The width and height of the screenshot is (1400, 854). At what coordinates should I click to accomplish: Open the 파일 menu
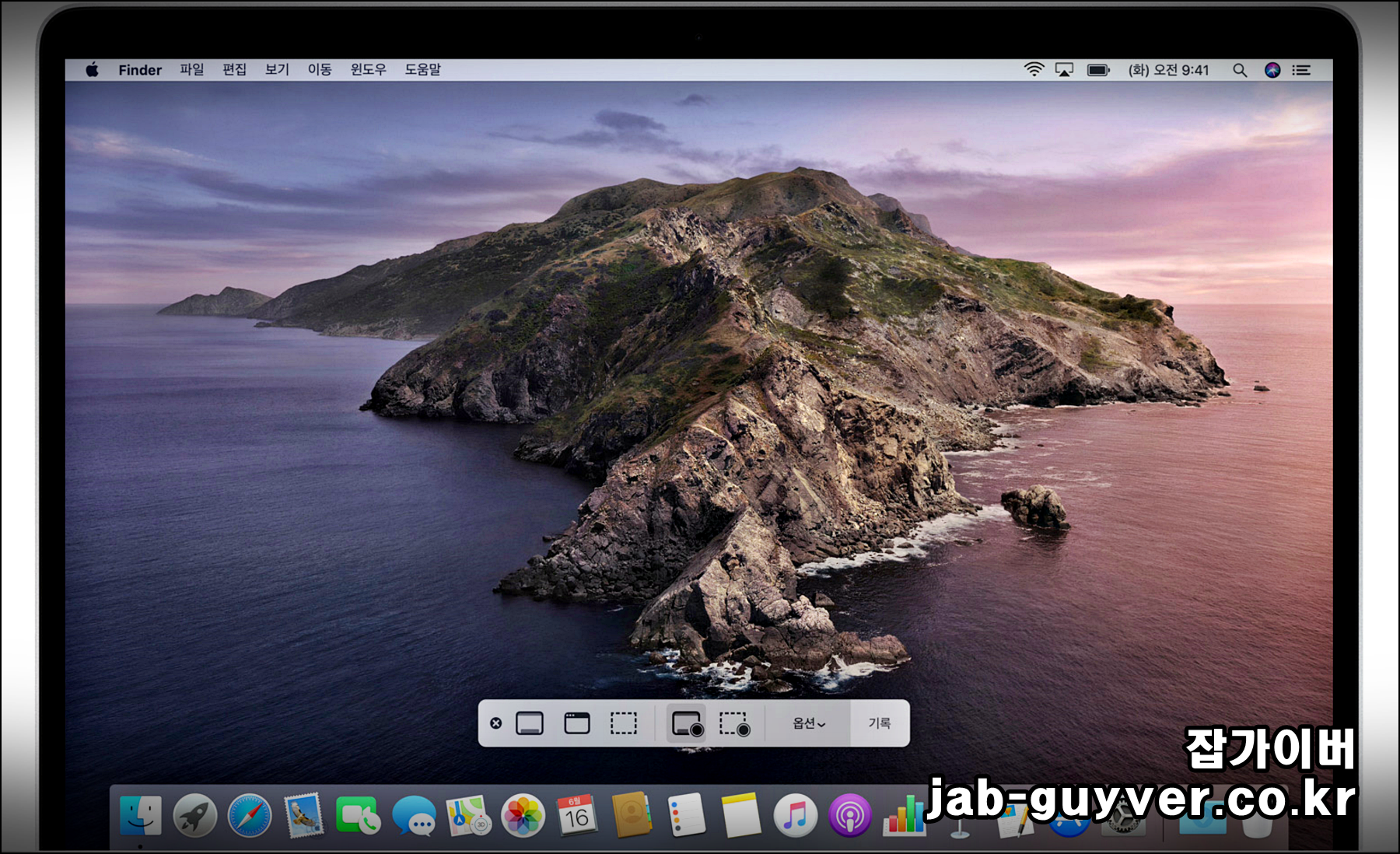(x=191, y=70)
